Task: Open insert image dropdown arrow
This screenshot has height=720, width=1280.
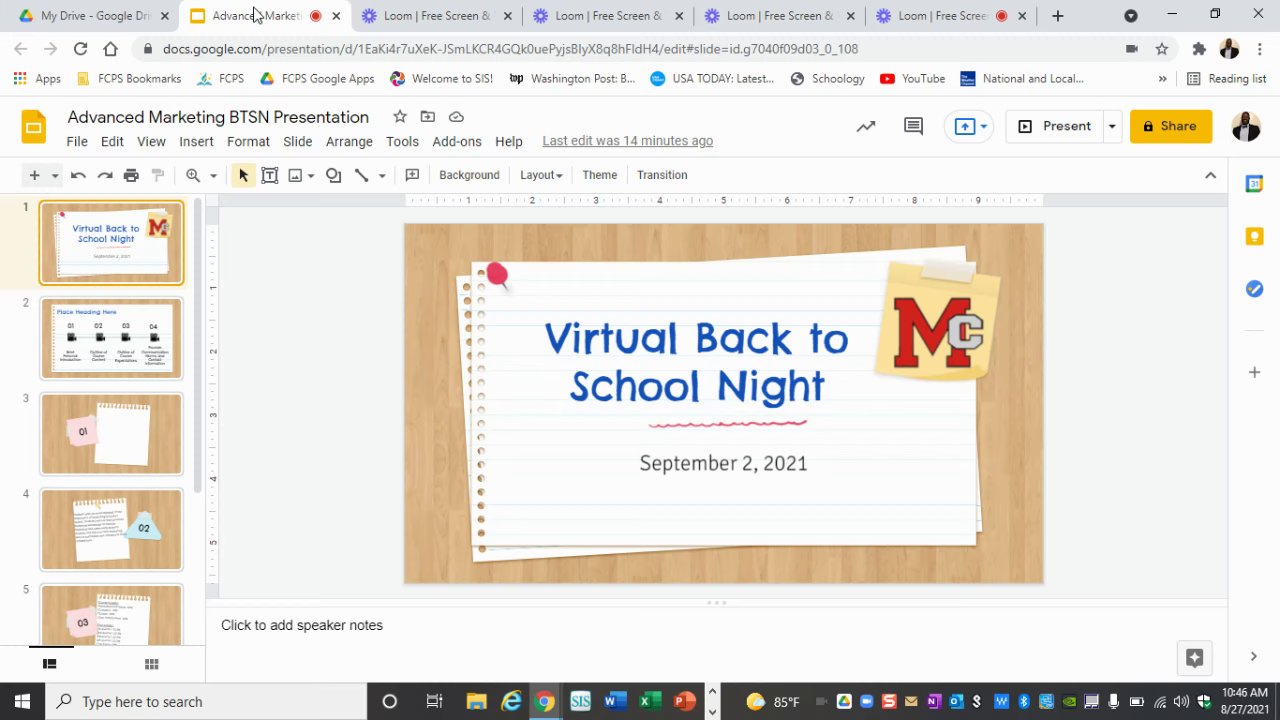Action: pos(311,176)
